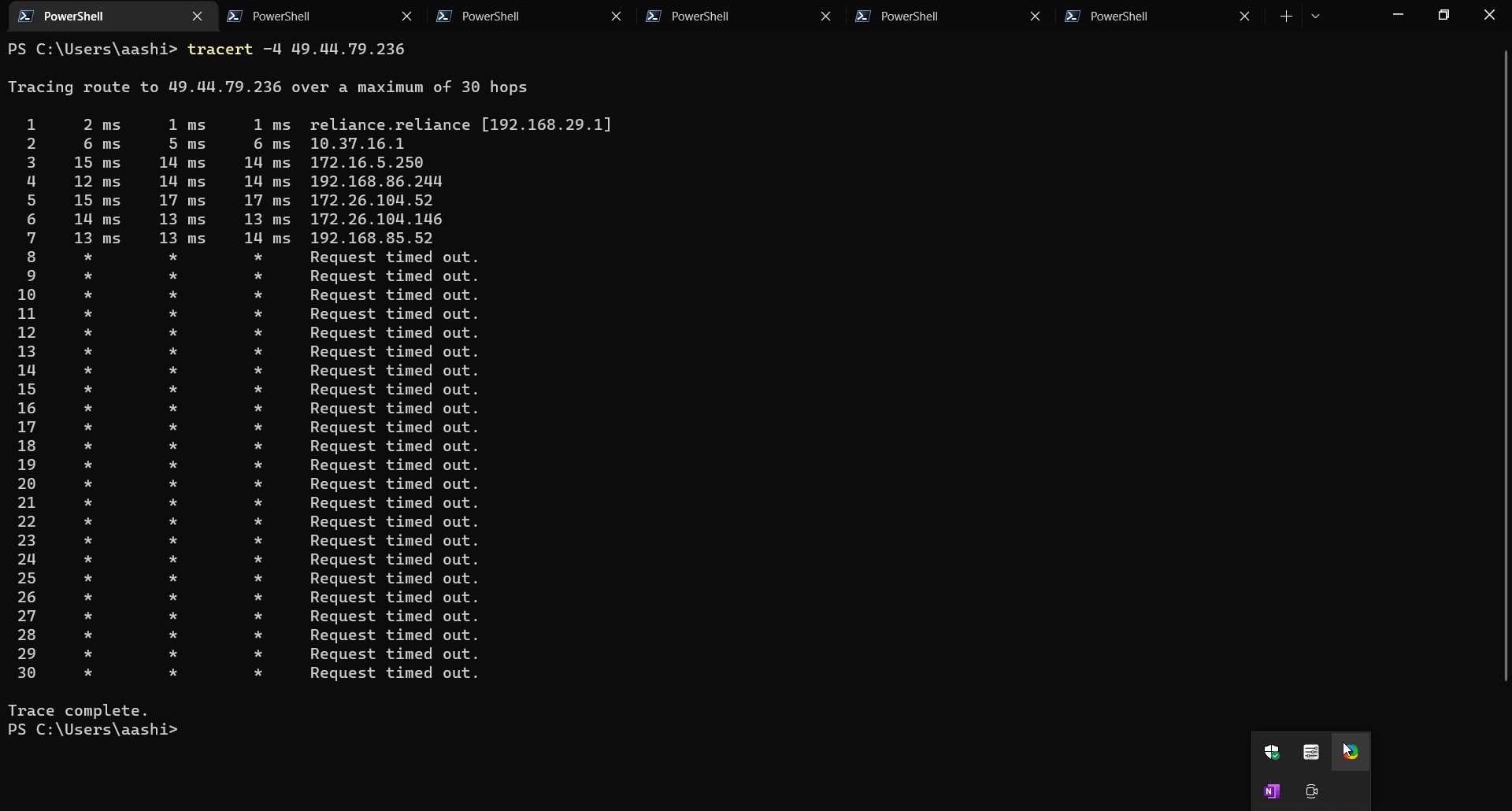Close the second PowerShell tab
This screenshot has width=1512, height=811.
(406, 16)
